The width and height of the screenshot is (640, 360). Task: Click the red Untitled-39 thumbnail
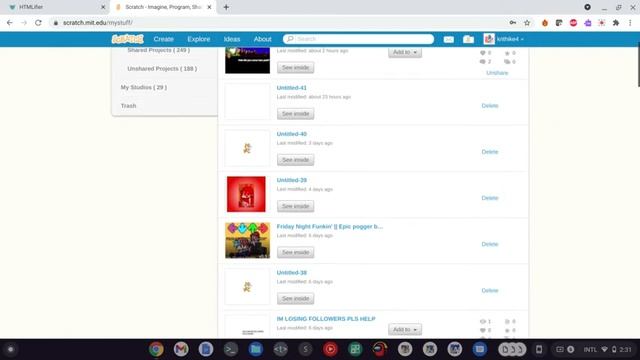point(246,194)
